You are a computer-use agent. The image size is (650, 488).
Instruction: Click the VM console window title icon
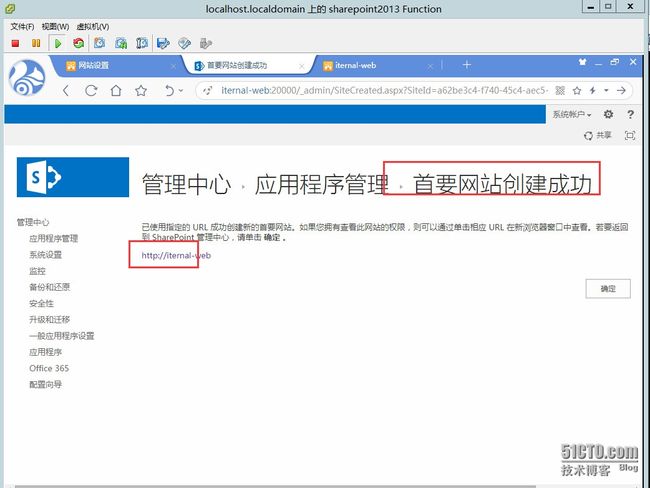[10, 8]
